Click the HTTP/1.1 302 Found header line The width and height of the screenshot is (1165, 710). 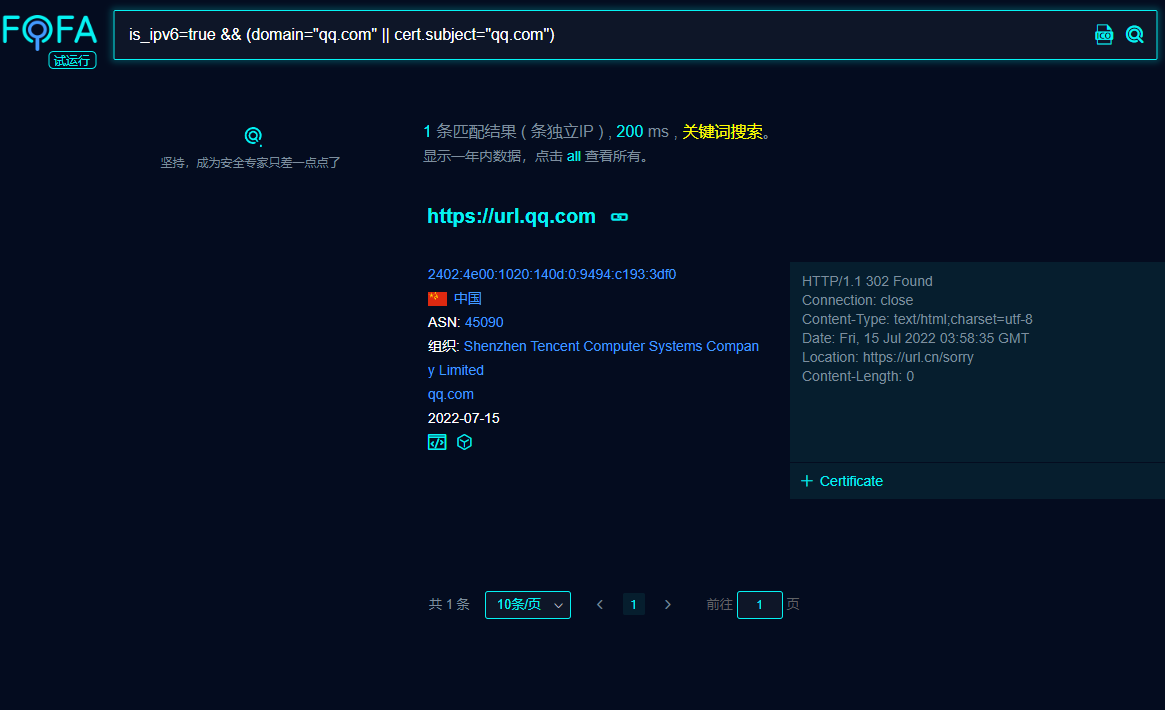(867, 281)
